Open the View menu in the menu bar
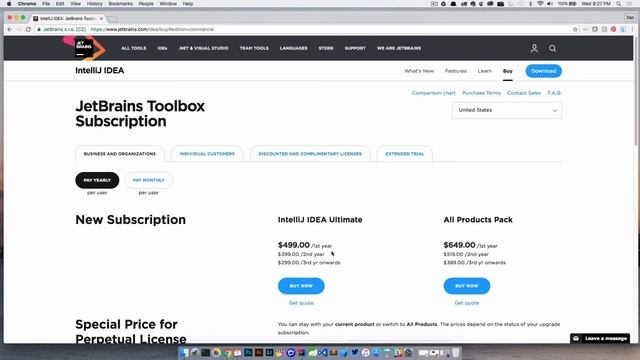The width and height of the screenshot is (640, 360). coord(76,4)
